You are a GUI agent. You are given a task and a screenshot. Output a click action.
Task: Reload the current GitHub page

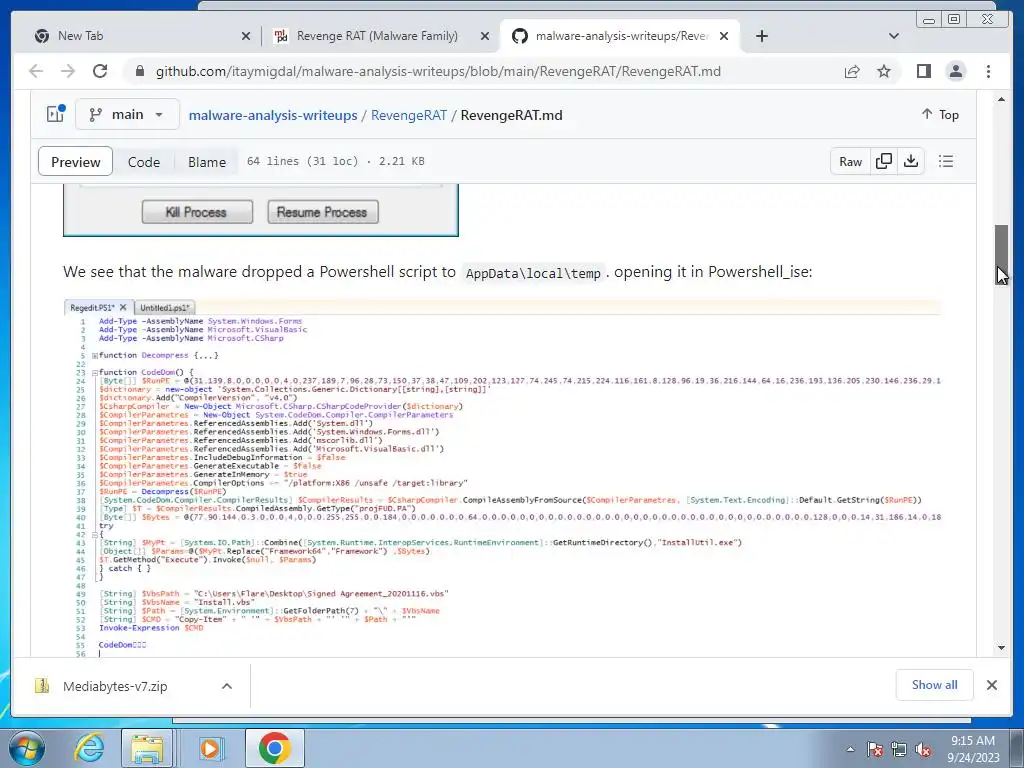(100, 71)
